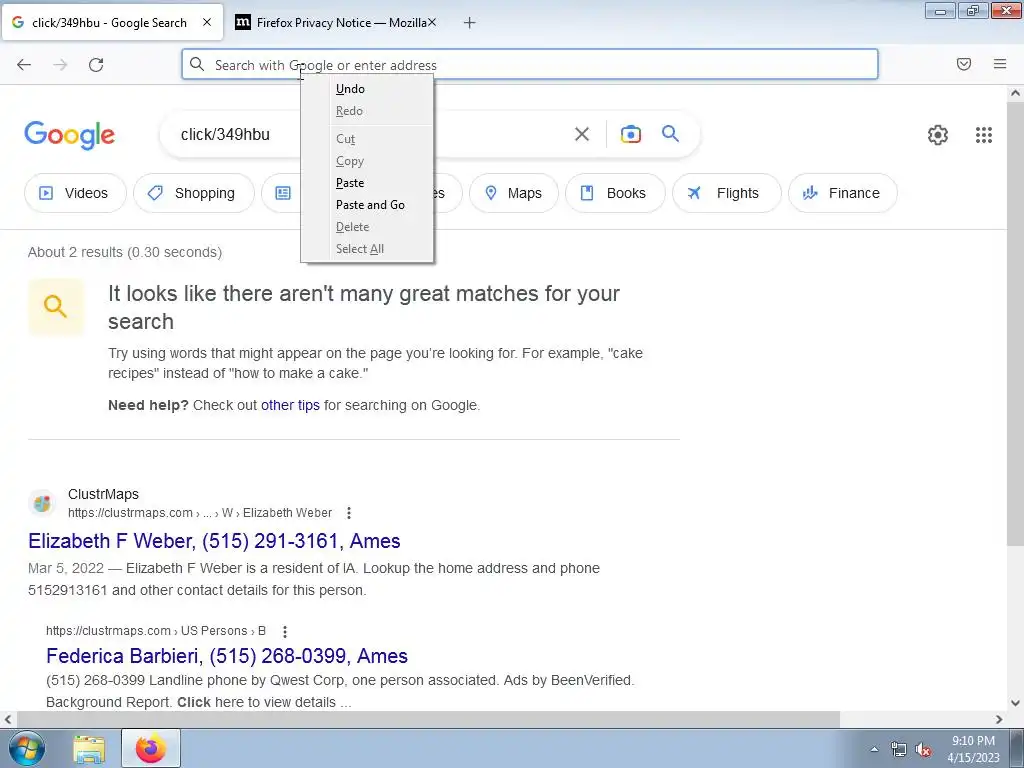Image resolution: width=1024 pixels, height=768 pixels.
Task: Open the 'other tips' link
Action: tap(290, 406)
